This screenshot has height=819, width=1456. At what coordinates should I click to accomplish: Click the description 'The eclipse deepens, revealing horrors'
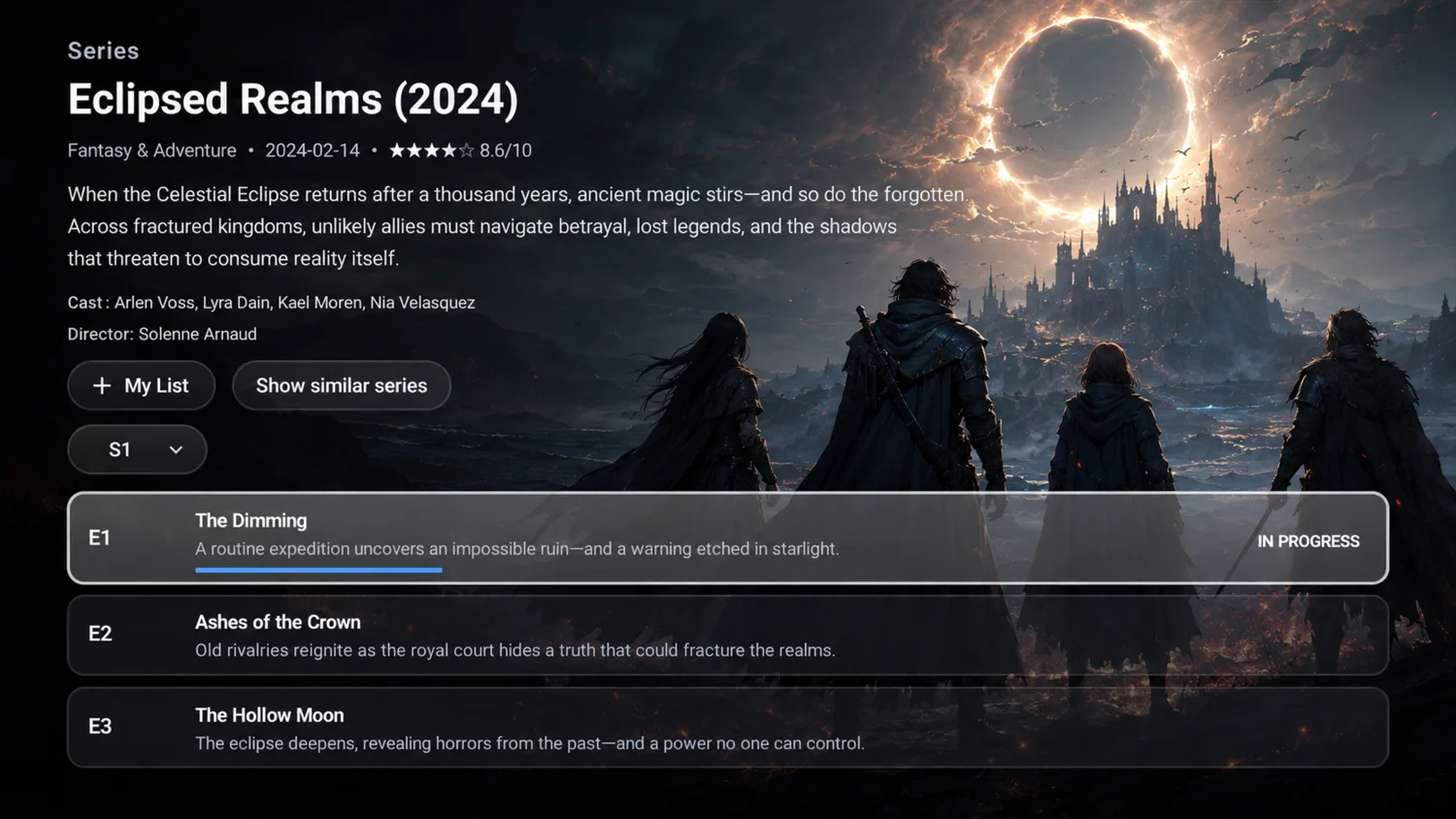pyautogui.click(x=530, y=743)
